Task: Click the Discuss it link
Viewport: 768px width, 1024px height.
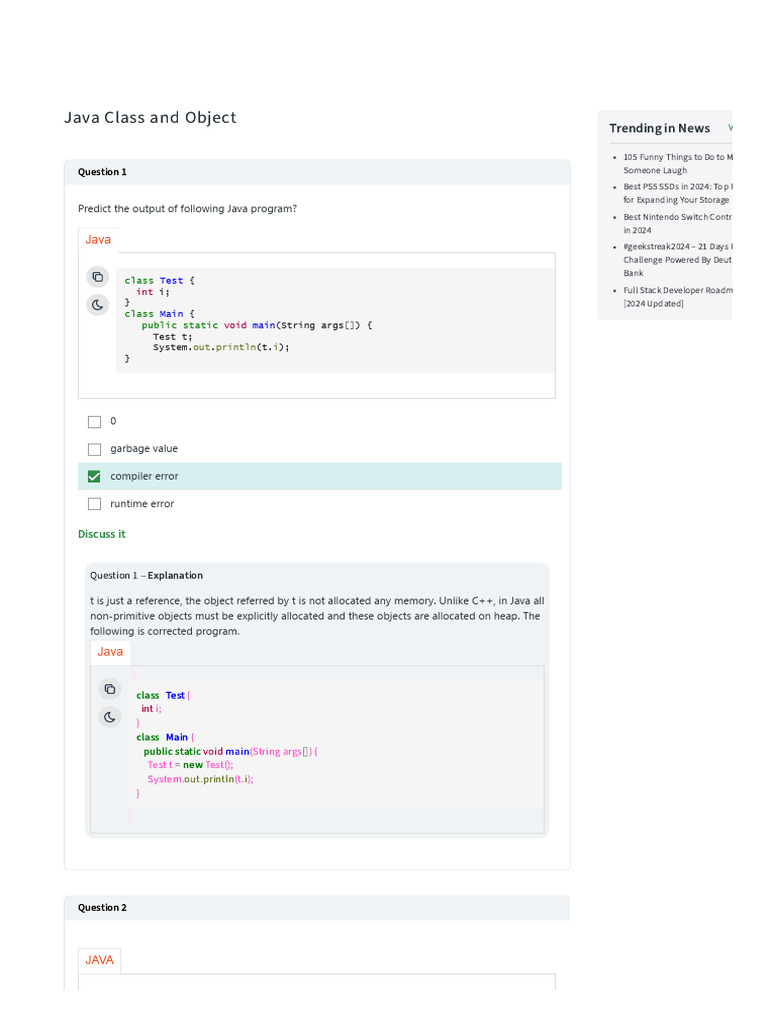Action: tap(102, 534)
